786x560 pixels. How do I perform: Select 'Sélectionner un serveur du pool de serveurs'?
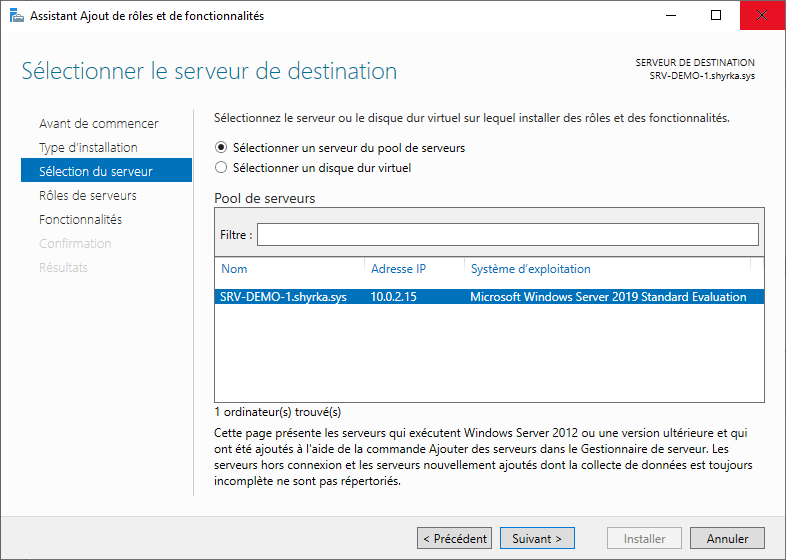pos(221,147)
